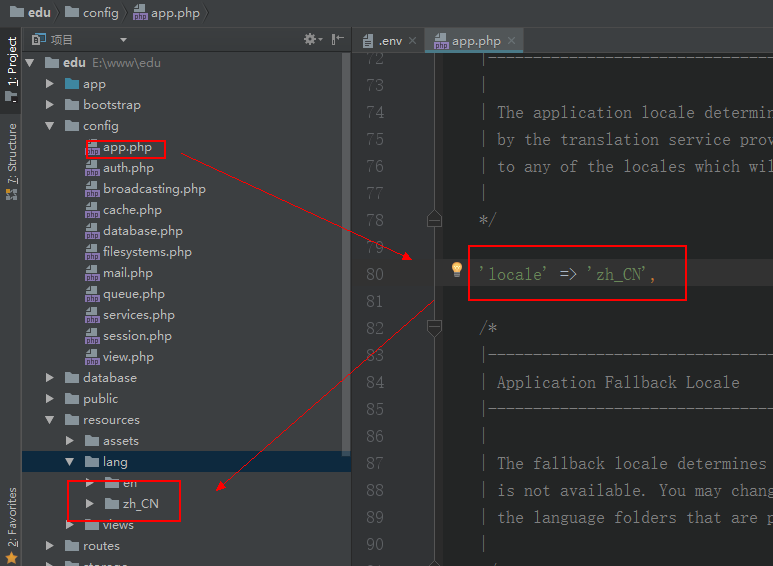773x566 pixels.
Task: Open the 1: Project side tab
Action: click(11, 63)
